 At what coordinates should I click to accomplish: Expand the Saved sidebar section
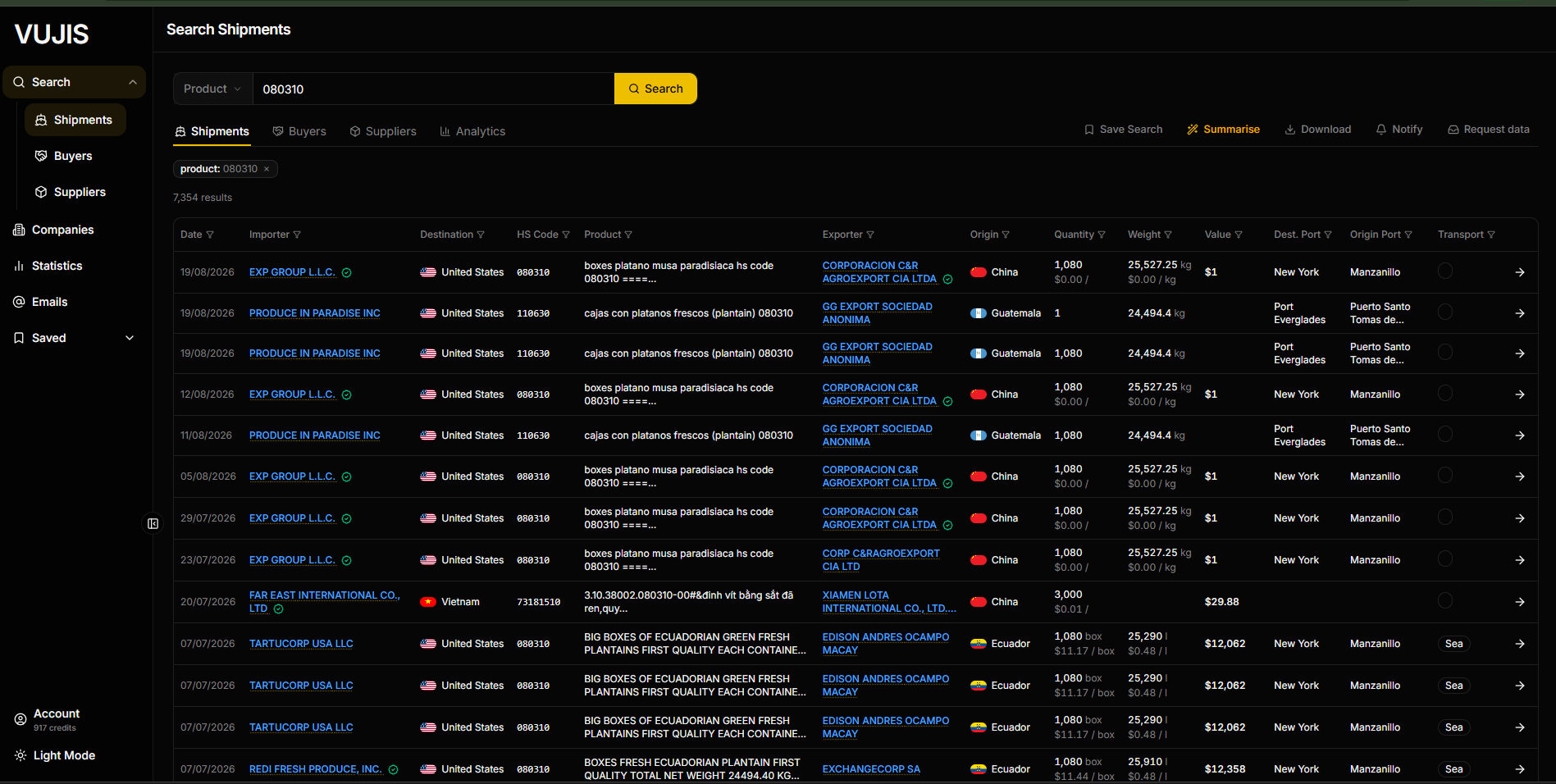130,338
